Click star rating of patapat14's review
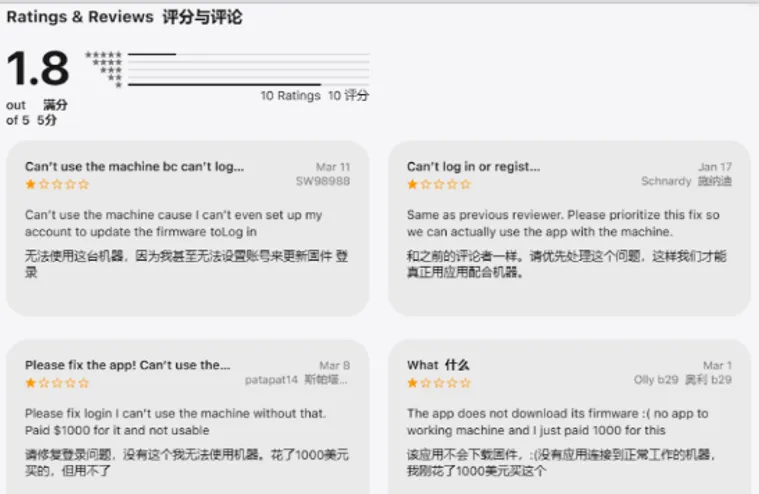Image resolution: width=759 pixels, height=494 pixels. coord(57,383)
